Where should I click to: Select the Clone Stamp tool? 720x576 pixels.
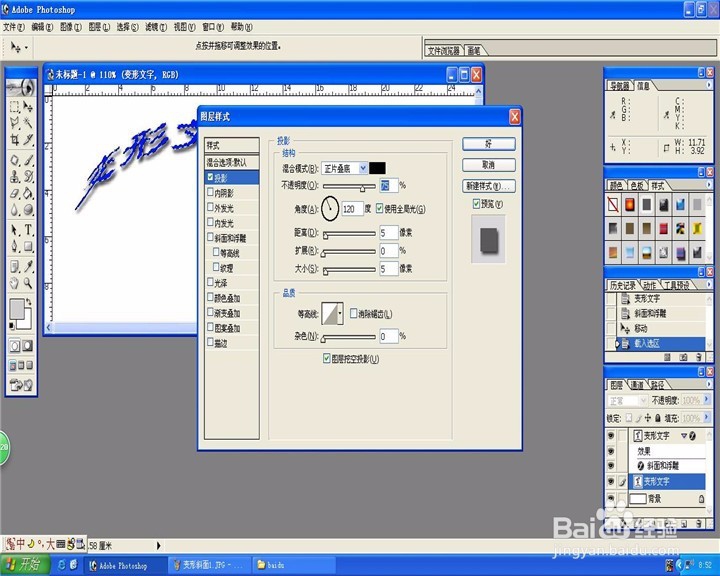[x=15, y=176]
